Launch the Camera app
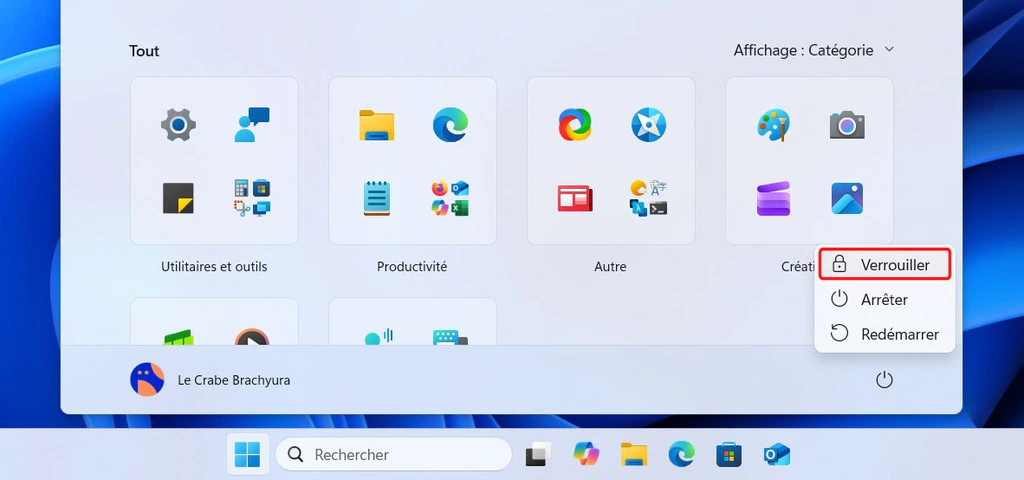The image size is (1024, 480). [847, 125]
